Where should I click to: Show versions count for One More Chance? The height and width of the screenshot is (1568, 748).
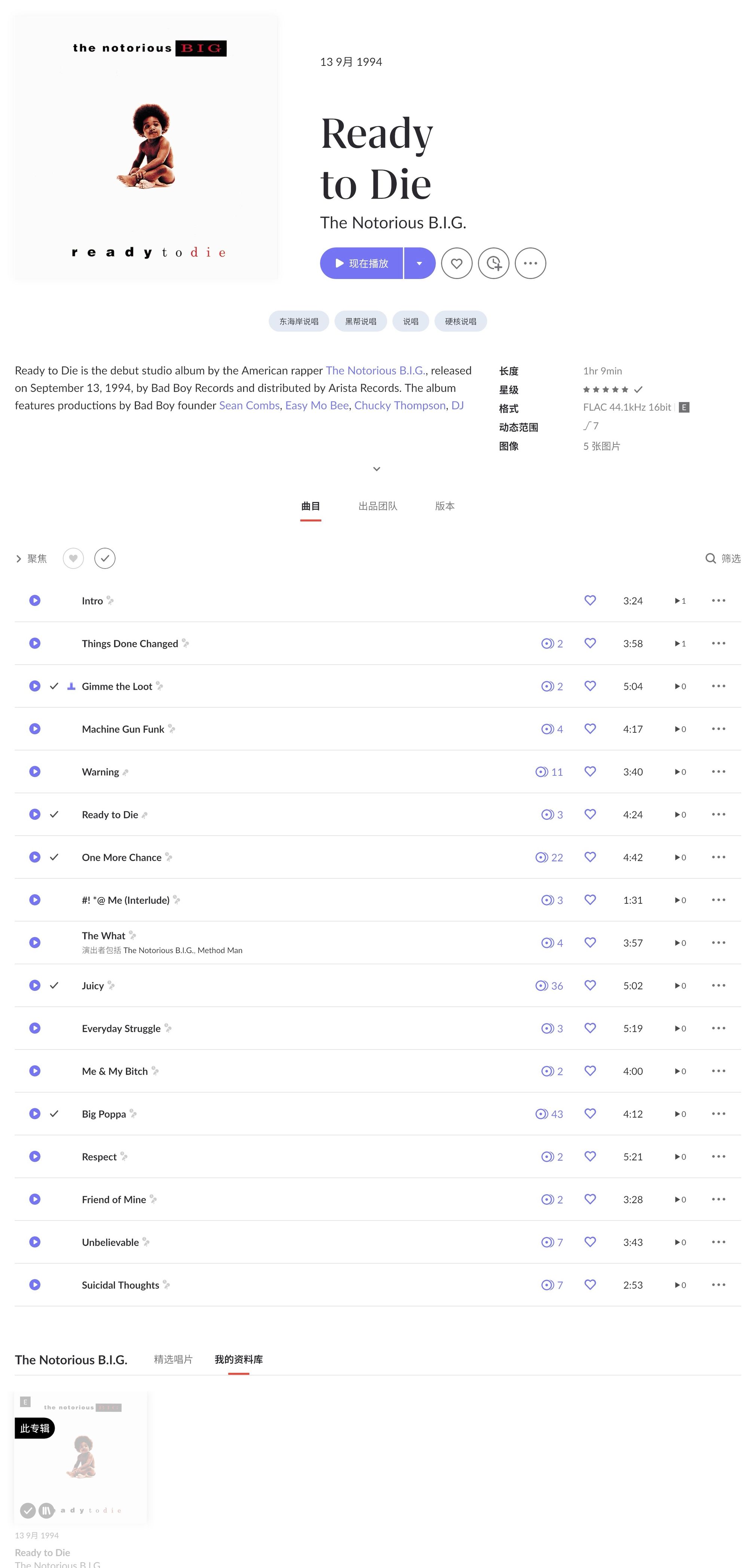click(549, 857)
